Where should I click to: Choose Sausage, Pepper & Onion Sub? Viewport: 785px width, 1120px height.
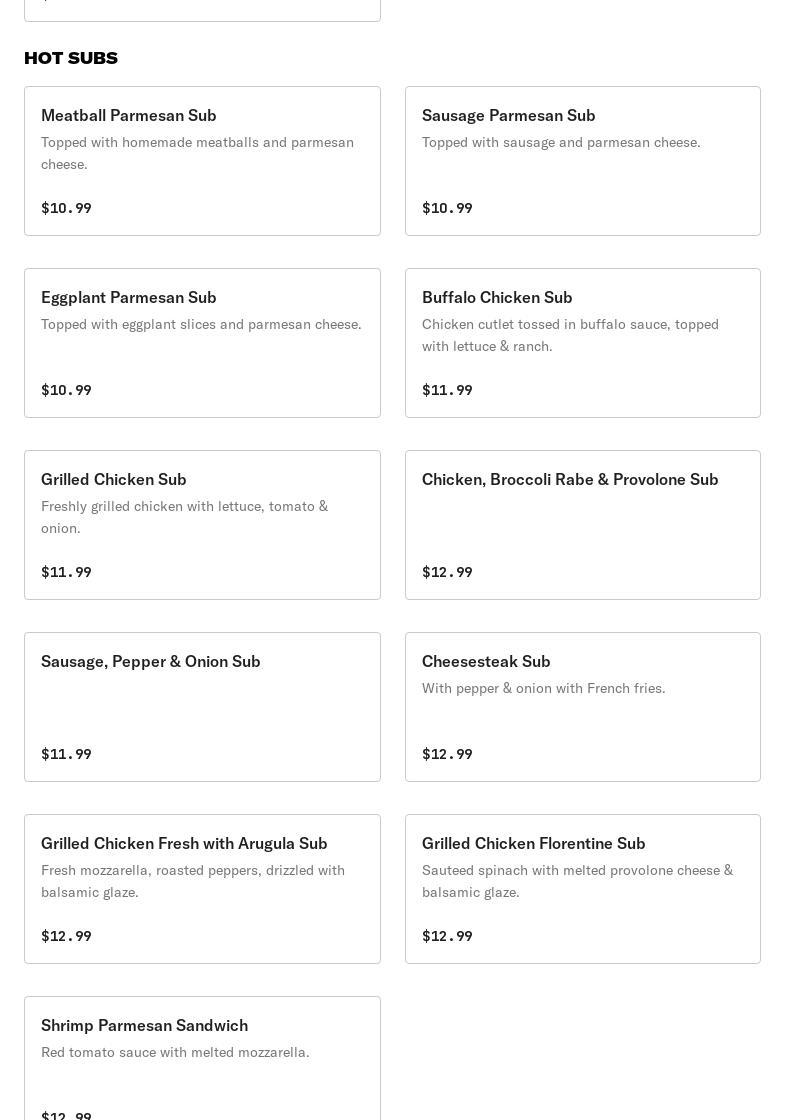pyautogui.click(x=202, y=707)
